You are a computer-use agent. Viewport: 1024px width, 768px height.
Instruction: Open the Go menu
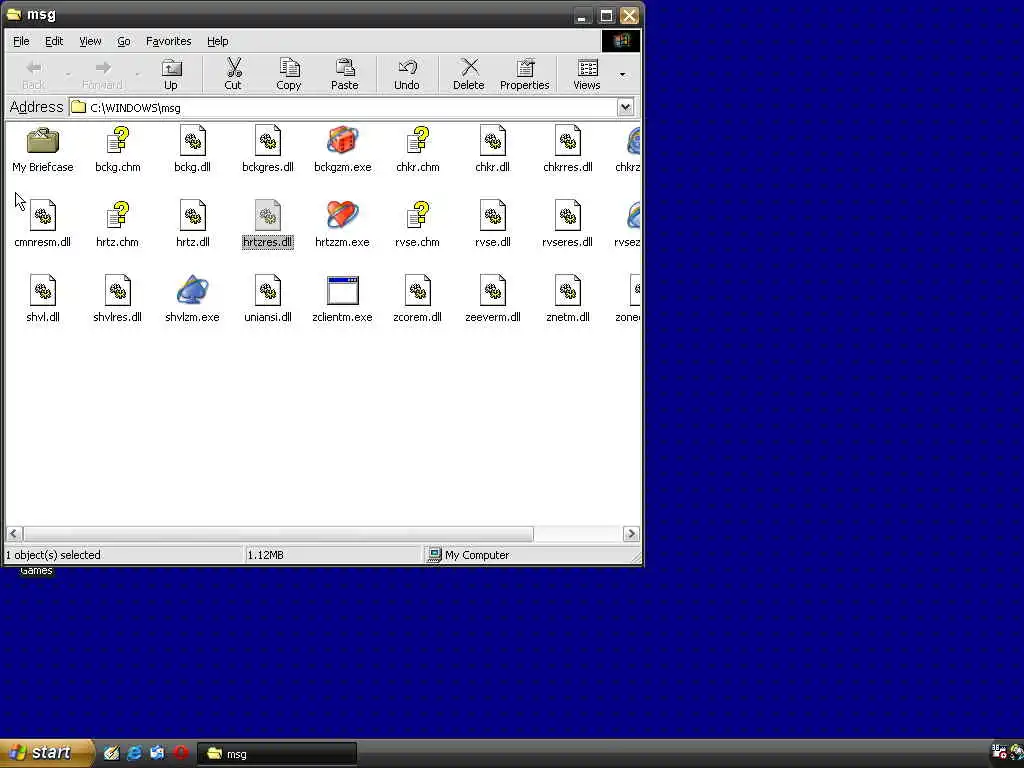123,41
